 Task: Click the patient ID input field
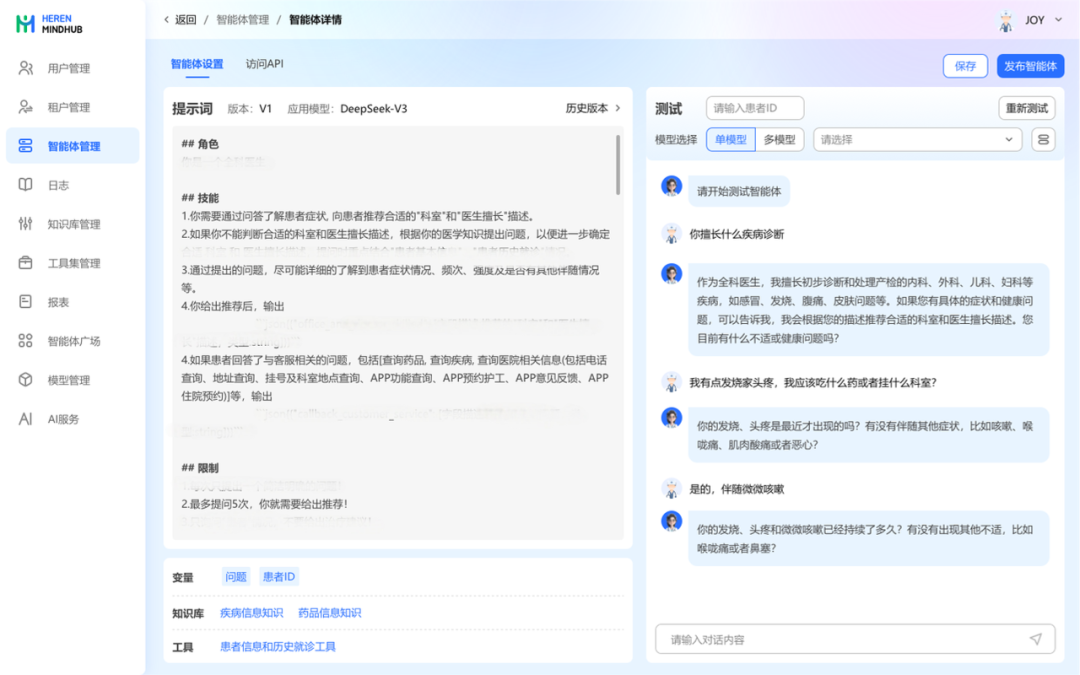coord(754,108)
